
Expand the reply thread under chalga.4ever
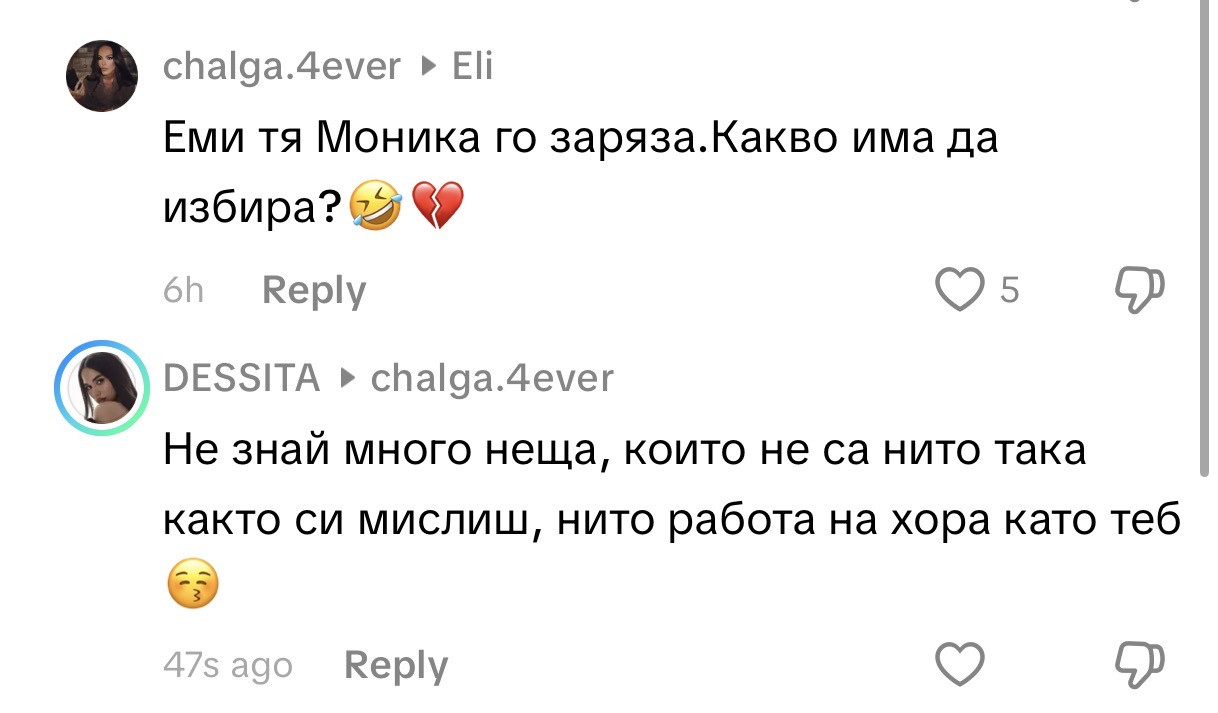313,290
